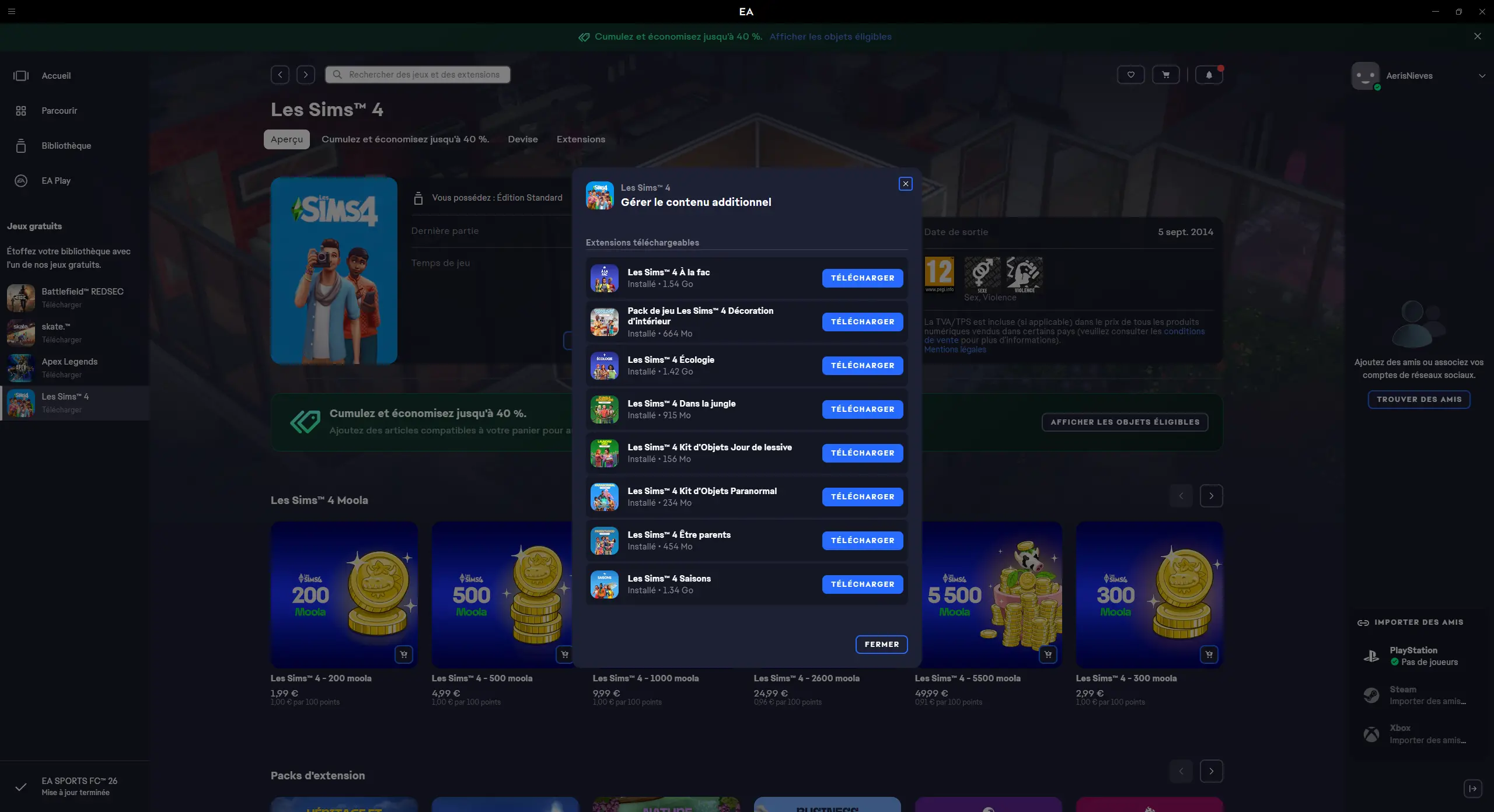Click the Décoration d'intérieur pack icon
1494x812 pixels.
click(x=605, y=322)
